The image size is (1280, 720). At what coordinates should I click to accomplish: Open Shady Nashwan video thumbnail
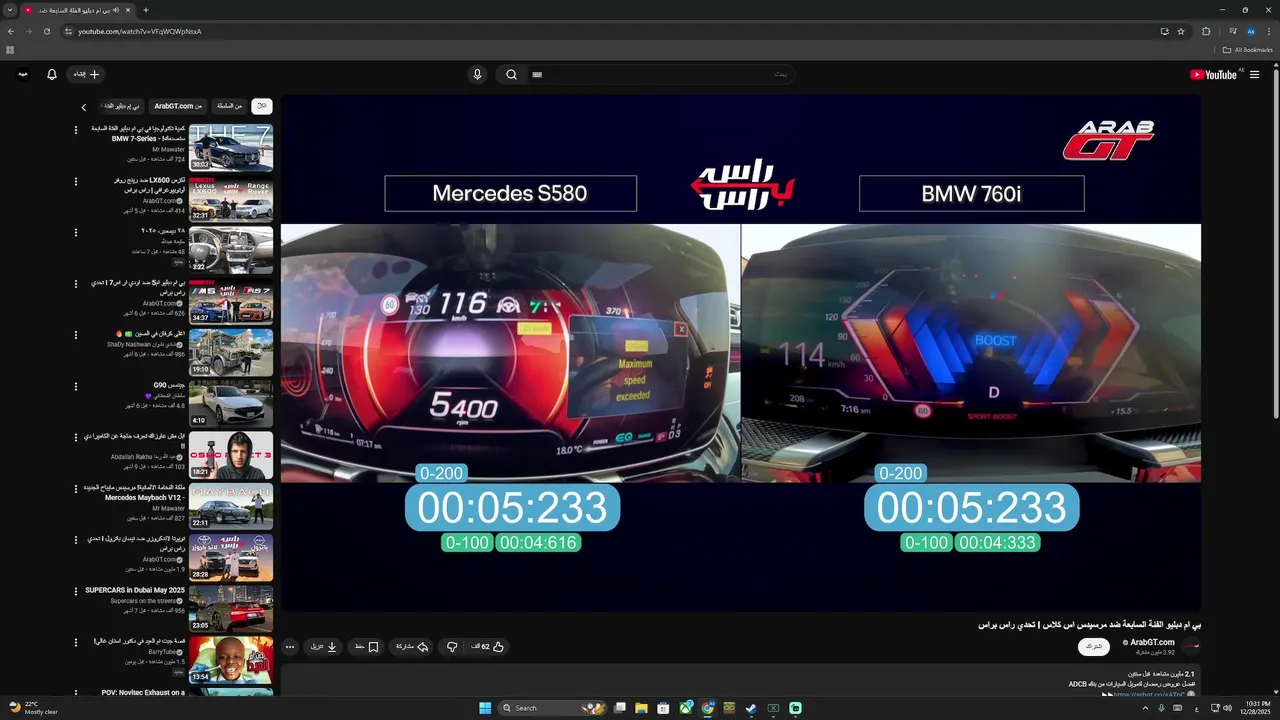(x=231, y=352)
